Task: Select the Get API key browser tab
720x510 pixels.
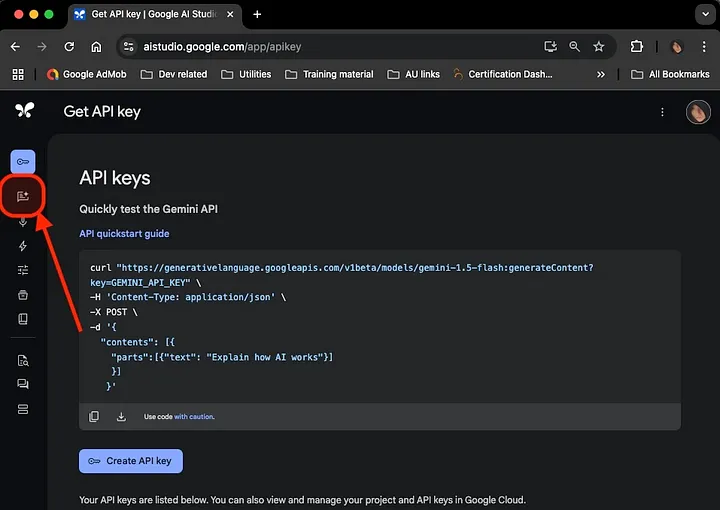Action: click(153, 14)
